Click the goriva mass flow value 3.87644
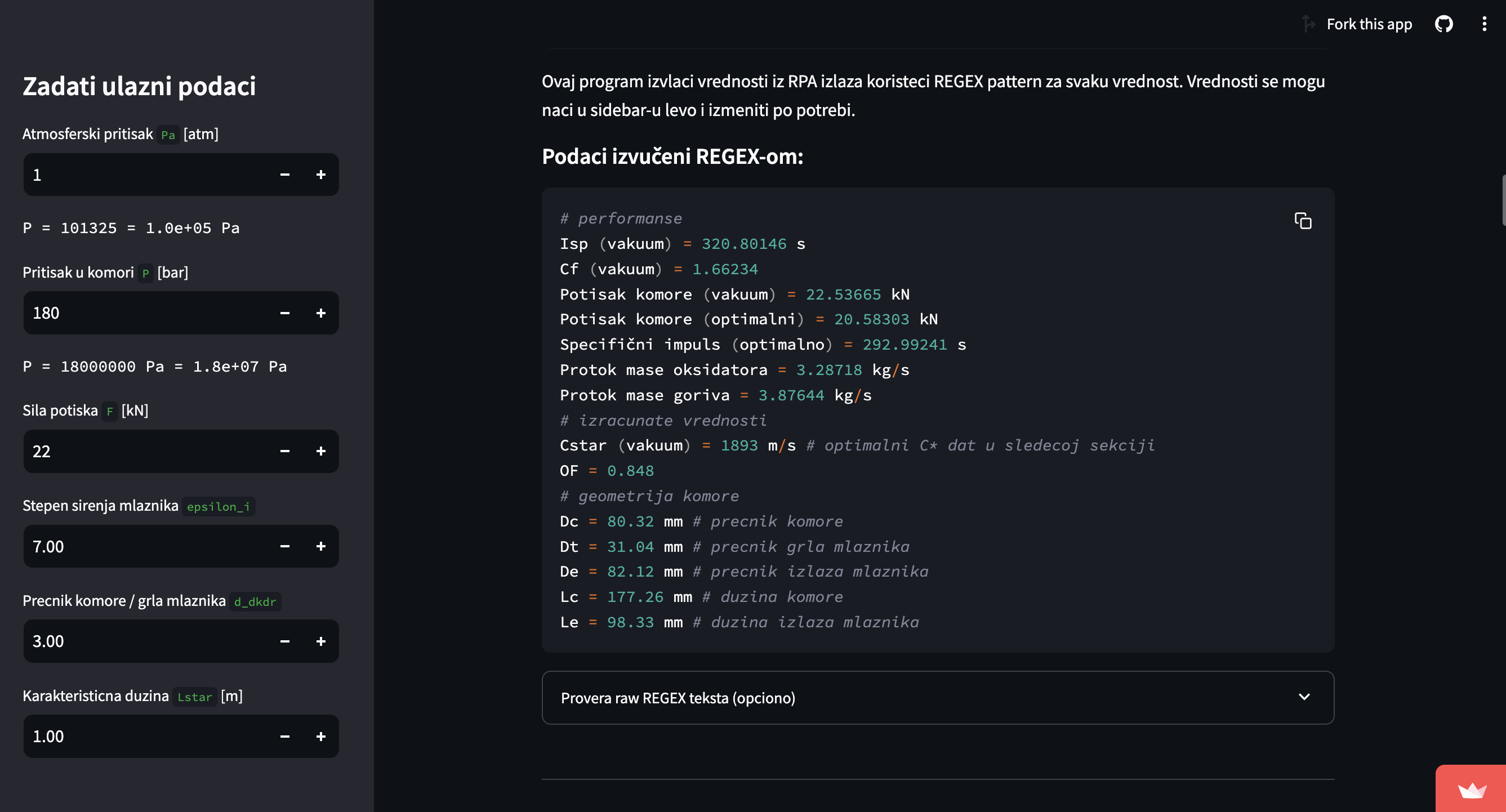Screen dimensions: 1506x812 pyautogui.click(x=791, y=395)
